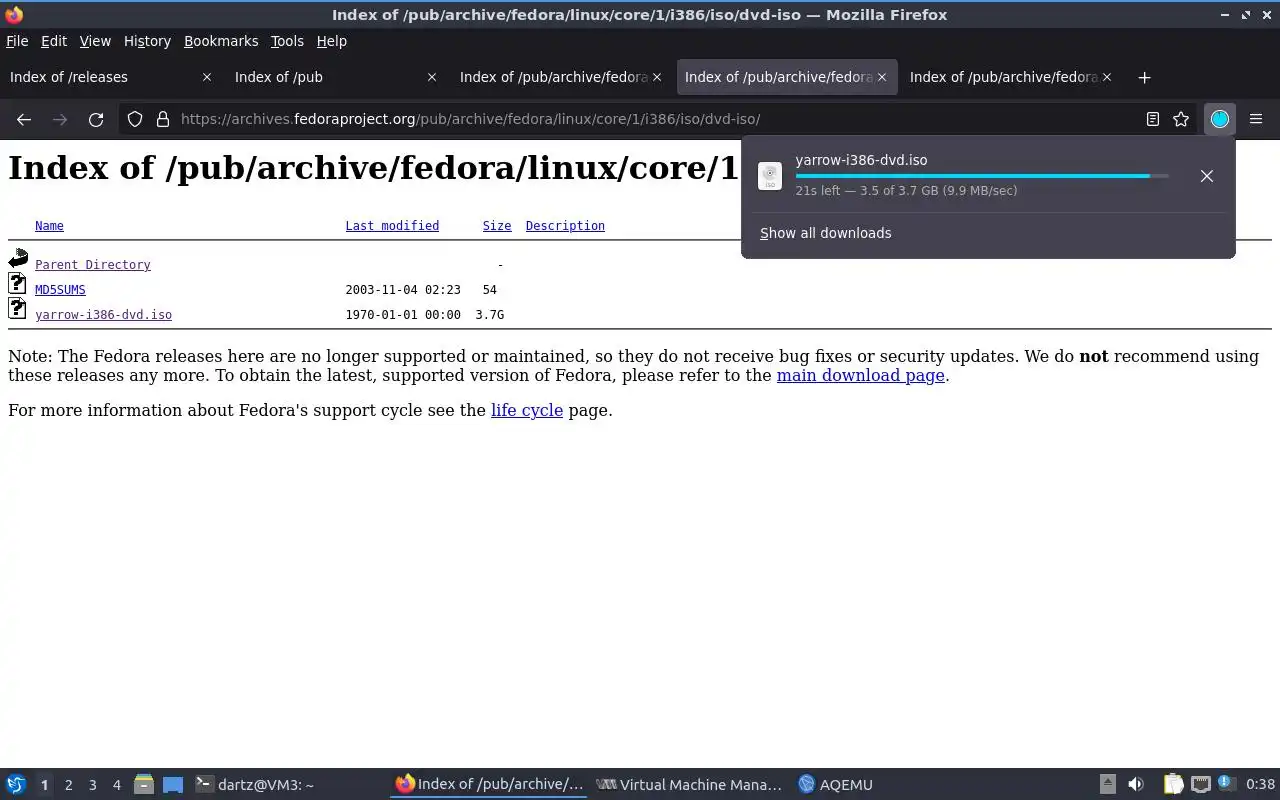Viewport: 1280px width, 800px height.
Task: Open the Edit menu
Action: point(54,41)
